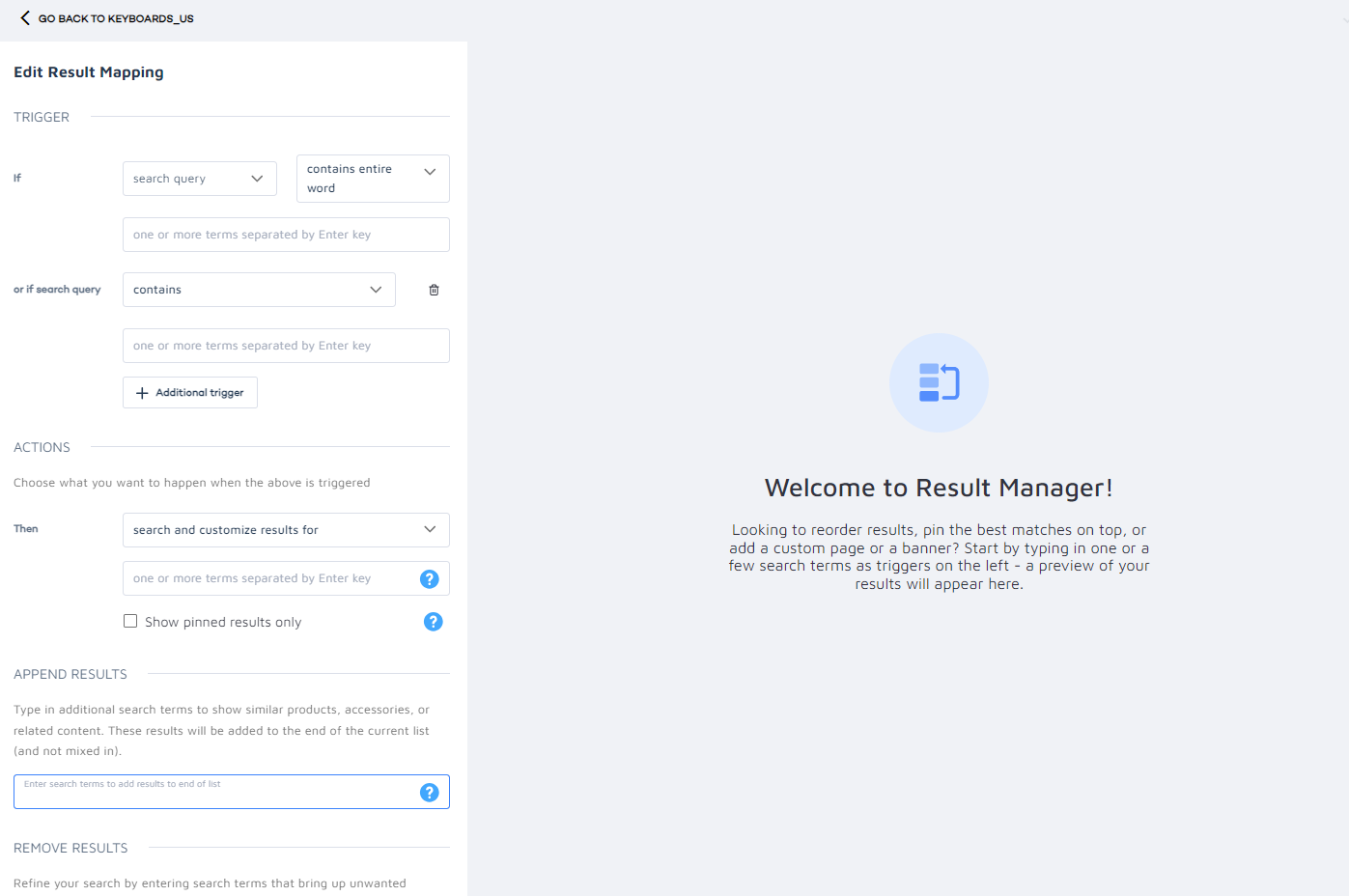Delete the 'contains' trigger using the trash icon
The height and width of the screenshot is (896, 1349).
(433, 289)
